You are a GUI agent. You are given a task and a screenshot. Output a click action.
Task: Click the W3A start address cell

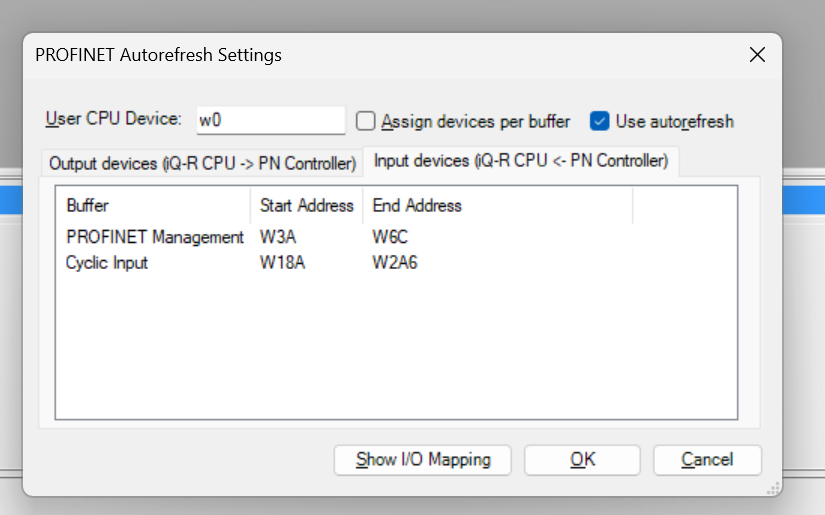coord(278,237)
